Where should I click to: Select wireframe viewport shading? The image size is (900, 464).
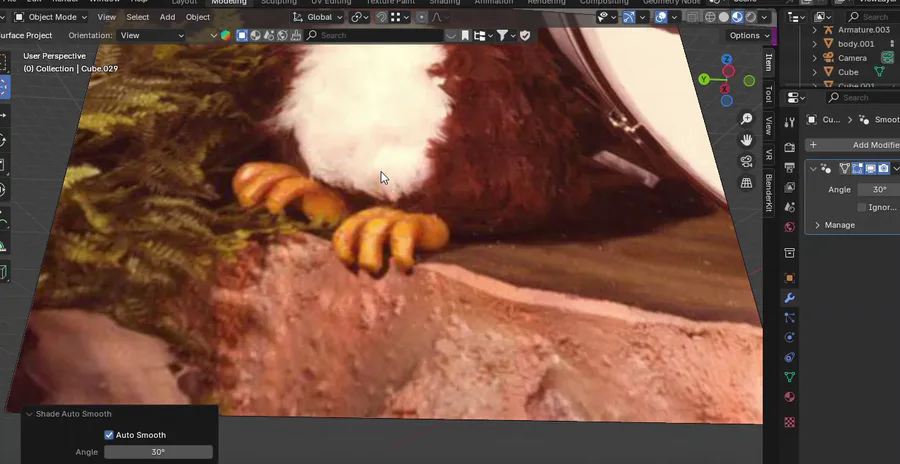[710, 17]
